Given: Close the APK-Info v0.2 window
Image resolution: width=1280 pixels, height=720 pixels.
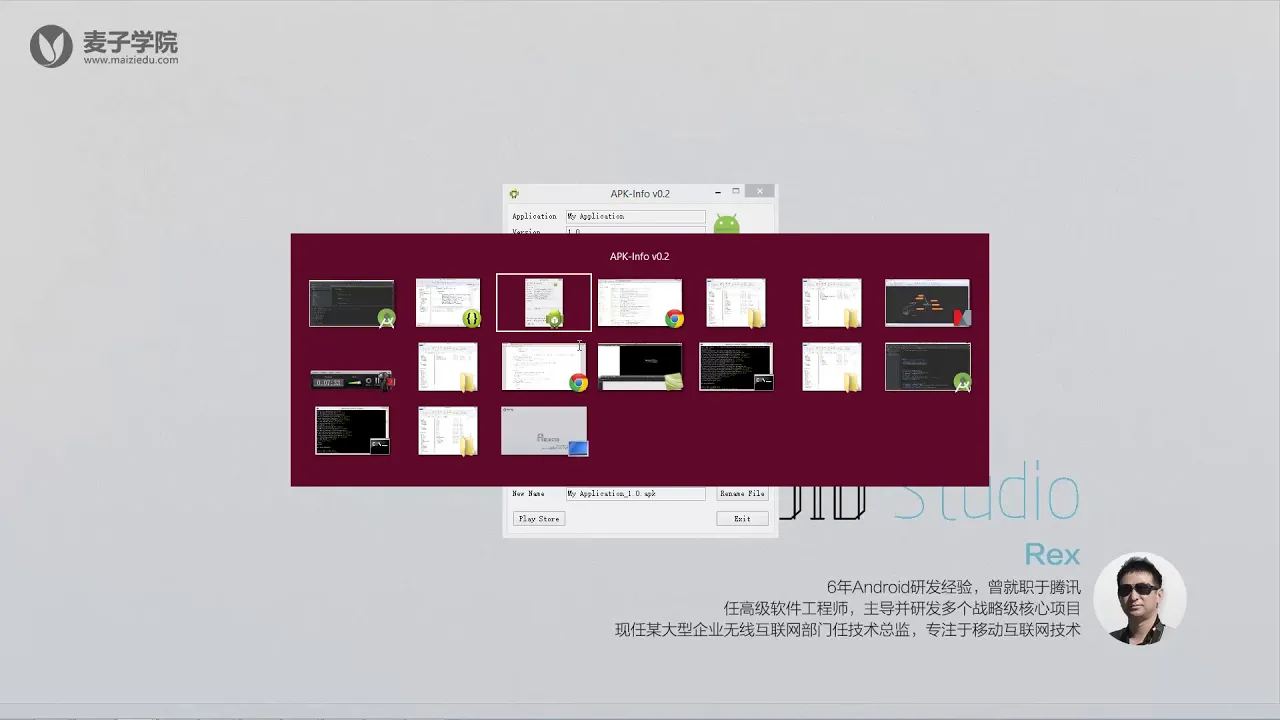Looking at the screenshot, I should click(759, 192).
